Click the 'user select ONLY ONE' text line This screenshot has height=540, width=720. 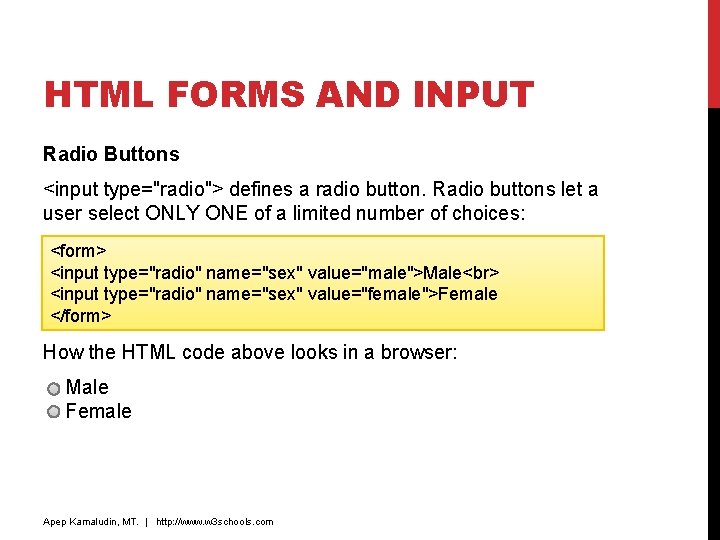pos(284,213)
